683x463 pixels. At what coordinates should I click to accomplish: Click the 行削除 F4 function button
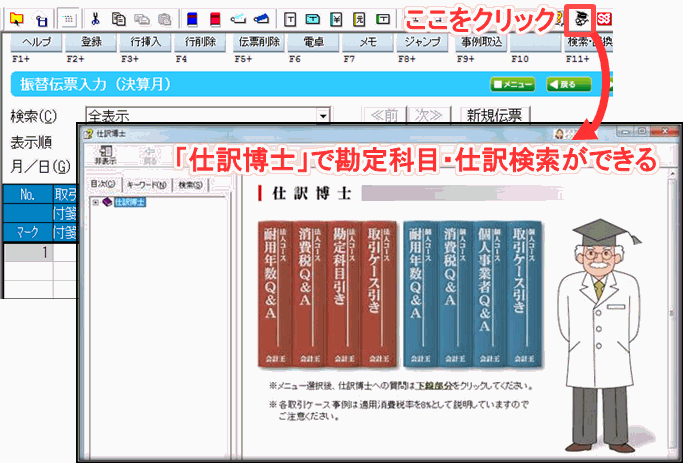(x=200, y=42)
